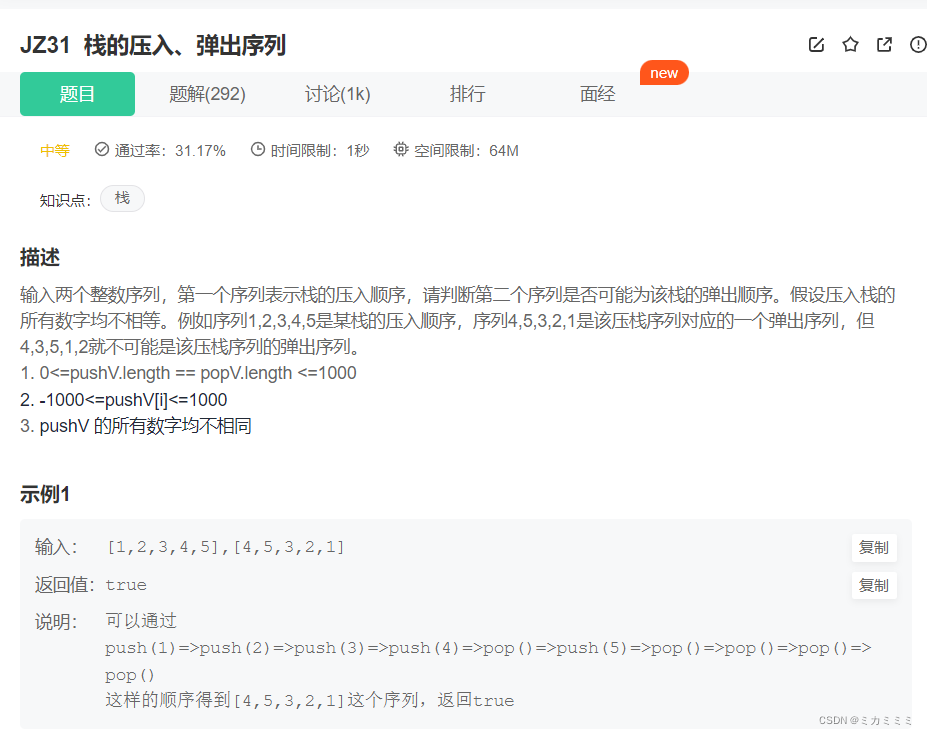The height and width of the screenshot is (735, 927).
Task: Click 复制 beside the return value
Action: click(873, 586)
